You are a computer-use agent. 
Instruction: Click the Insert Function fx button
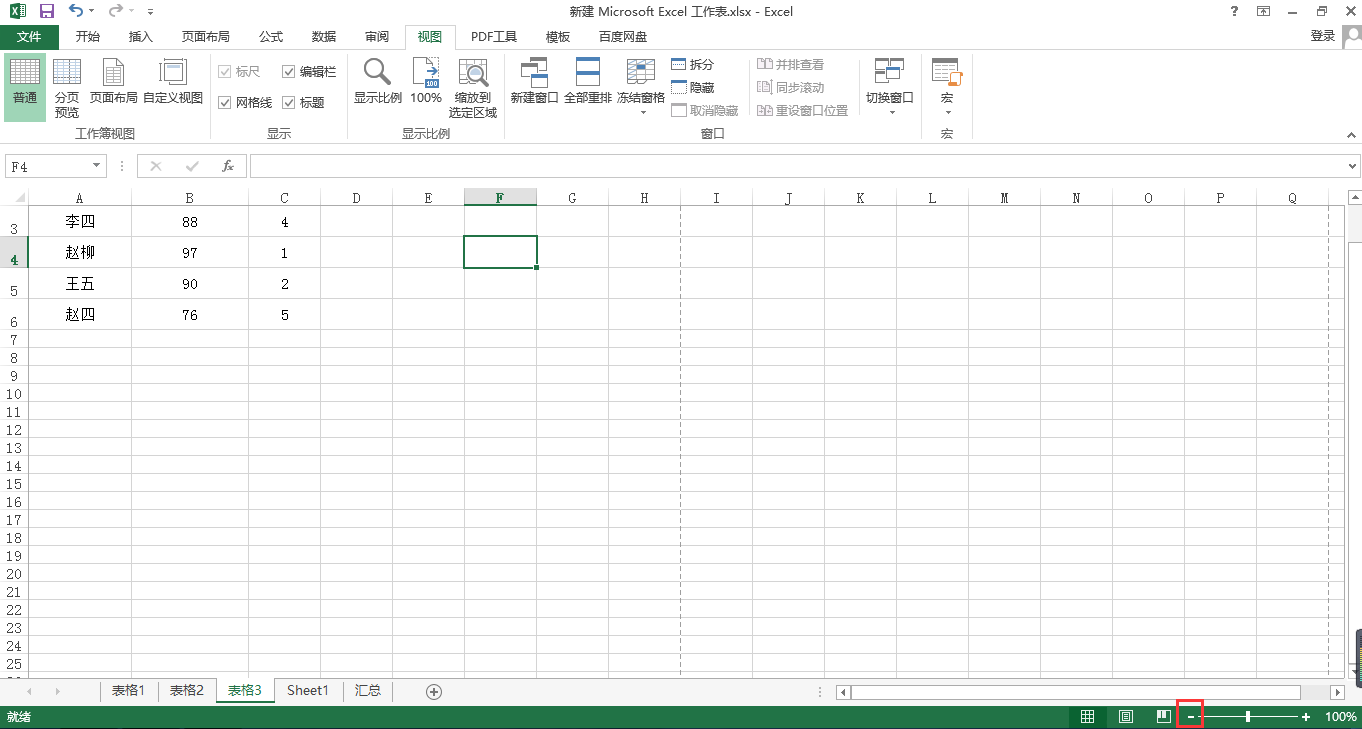(x=228, y=166)
